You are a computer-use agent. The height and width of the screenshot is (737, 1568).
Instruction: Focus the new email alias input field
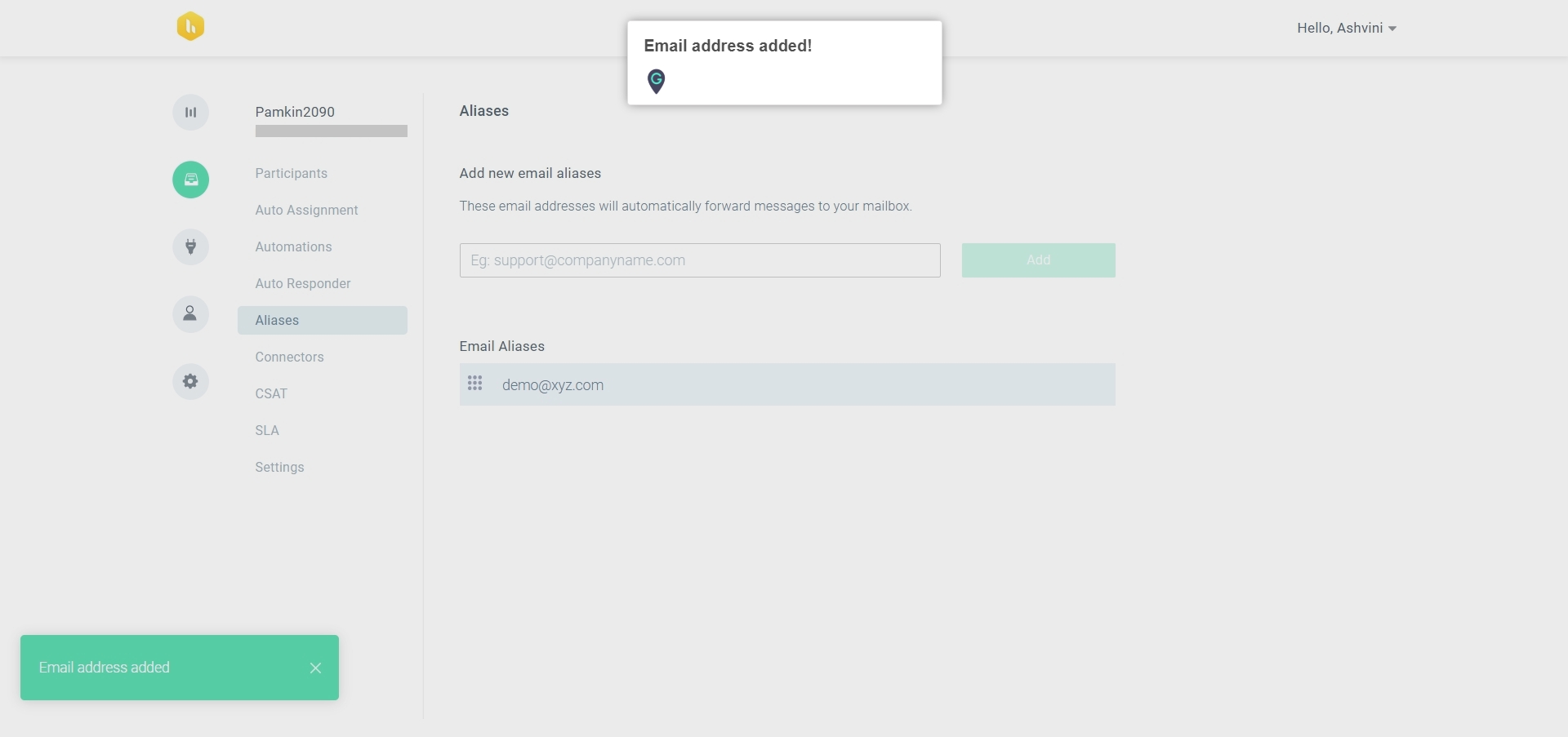pos(700,260)
